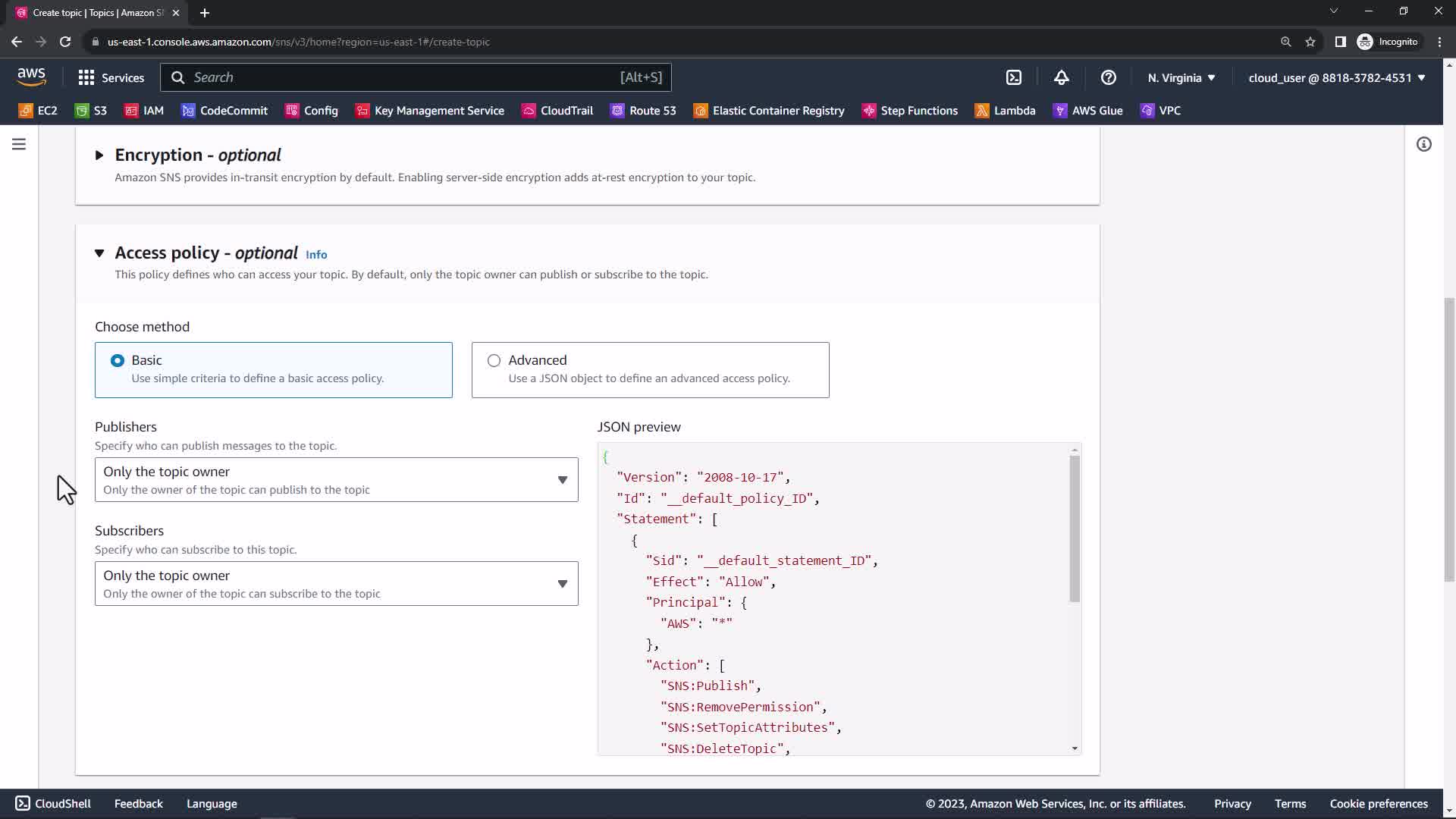This screenshot has height=819, width=1456.
Task: Open the Services grid menu icon
Action: tap(86, 77)
